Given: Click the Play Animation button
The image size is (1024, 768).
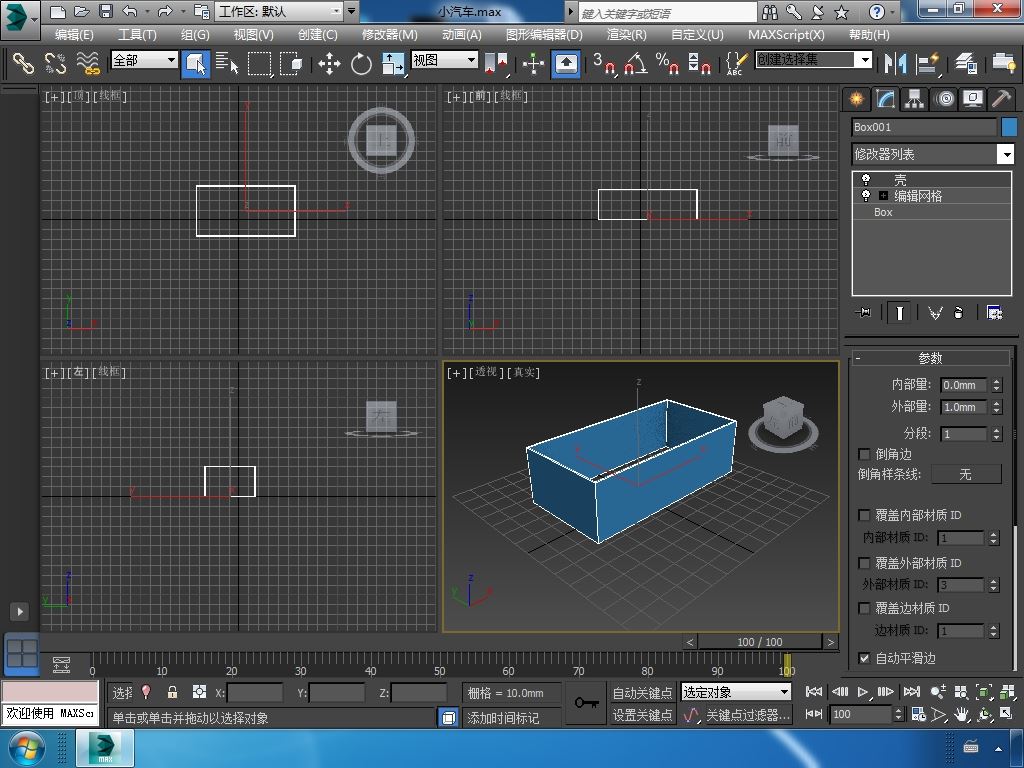Looking at the screenshot, I should tap(863, 692).
